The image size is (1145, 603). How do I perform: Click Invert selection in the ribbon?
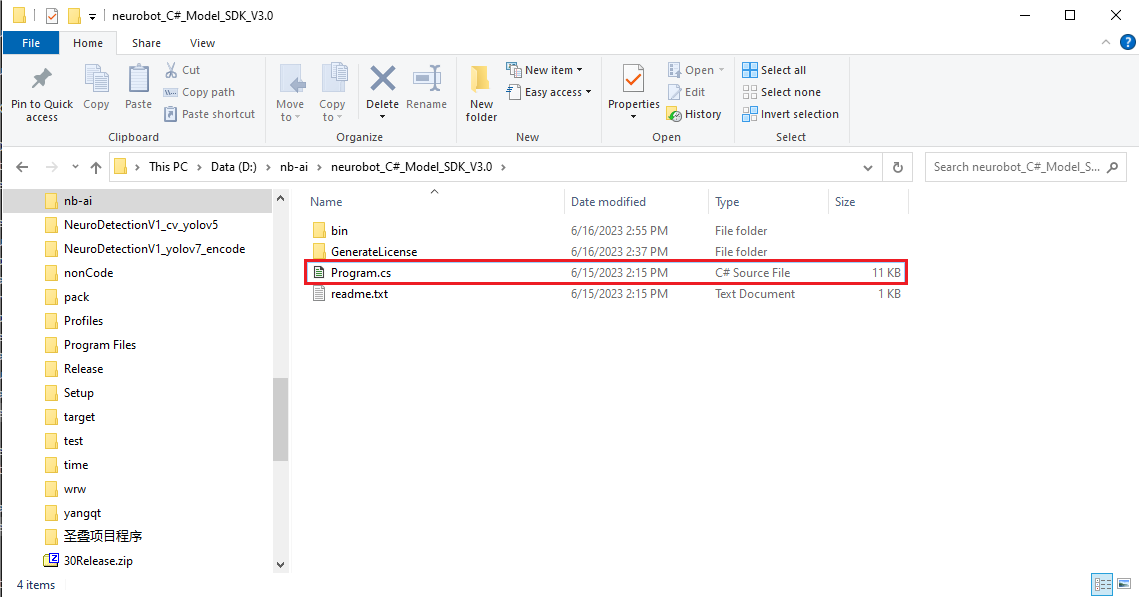pos(790,114)
